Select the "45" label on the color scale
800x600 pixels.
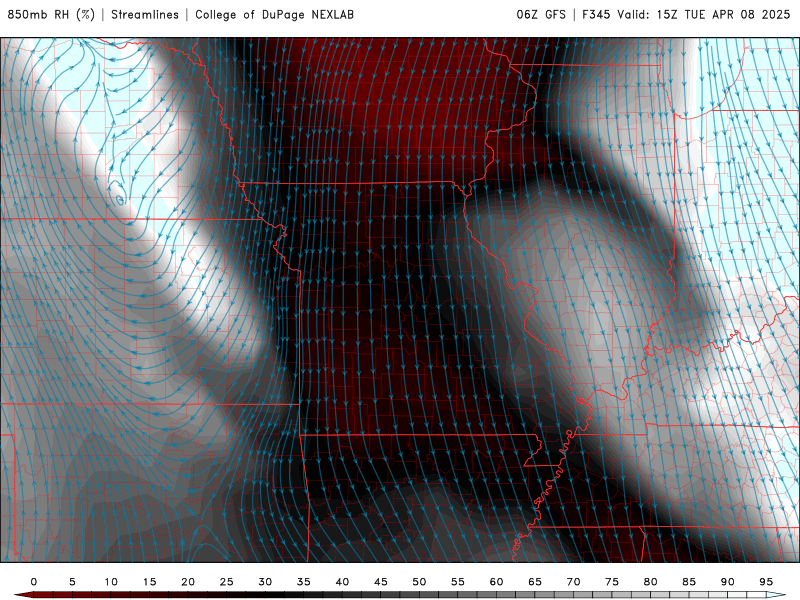click(x=381, y=582)
